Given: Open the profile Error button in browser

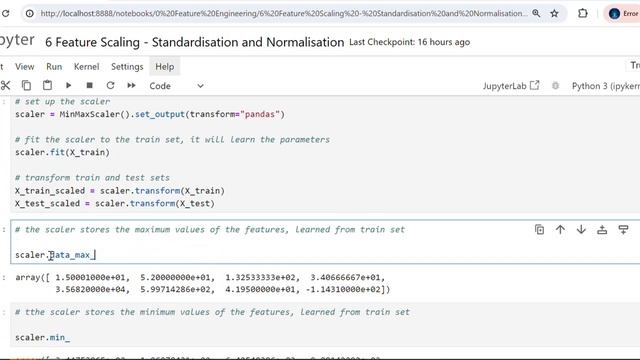Looking at the screenshot, I should (x=623, y=13).
